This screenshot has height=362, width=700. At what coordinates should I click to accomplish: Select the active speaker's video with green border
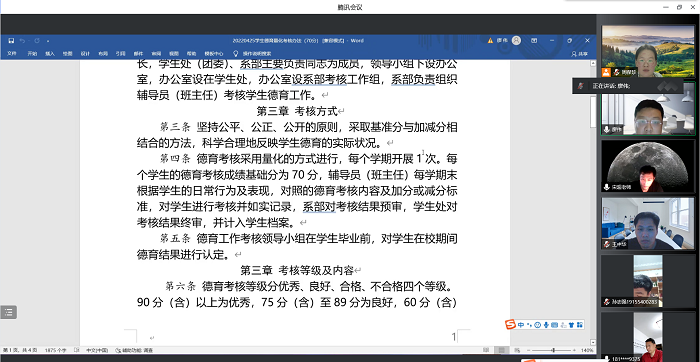coord(648,108)
